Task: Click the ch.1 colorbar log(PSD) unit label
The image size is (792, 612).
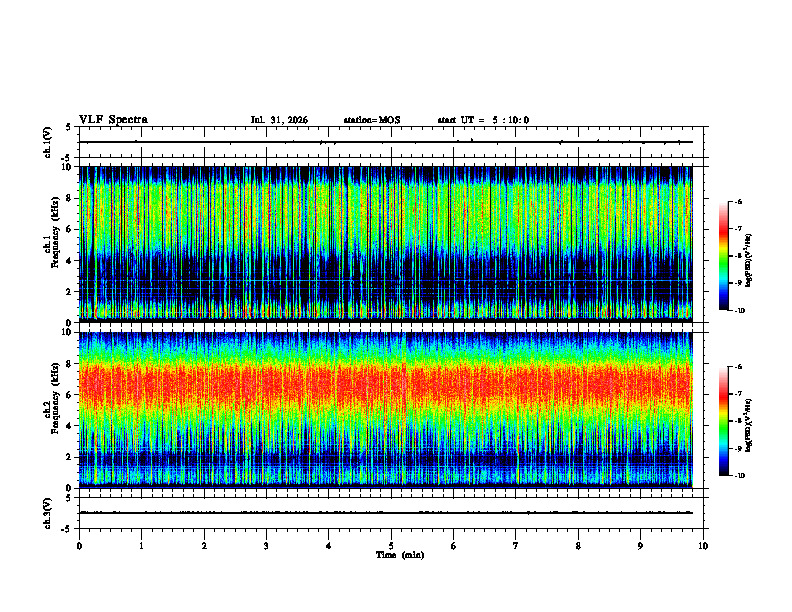Action: (749, 261)
